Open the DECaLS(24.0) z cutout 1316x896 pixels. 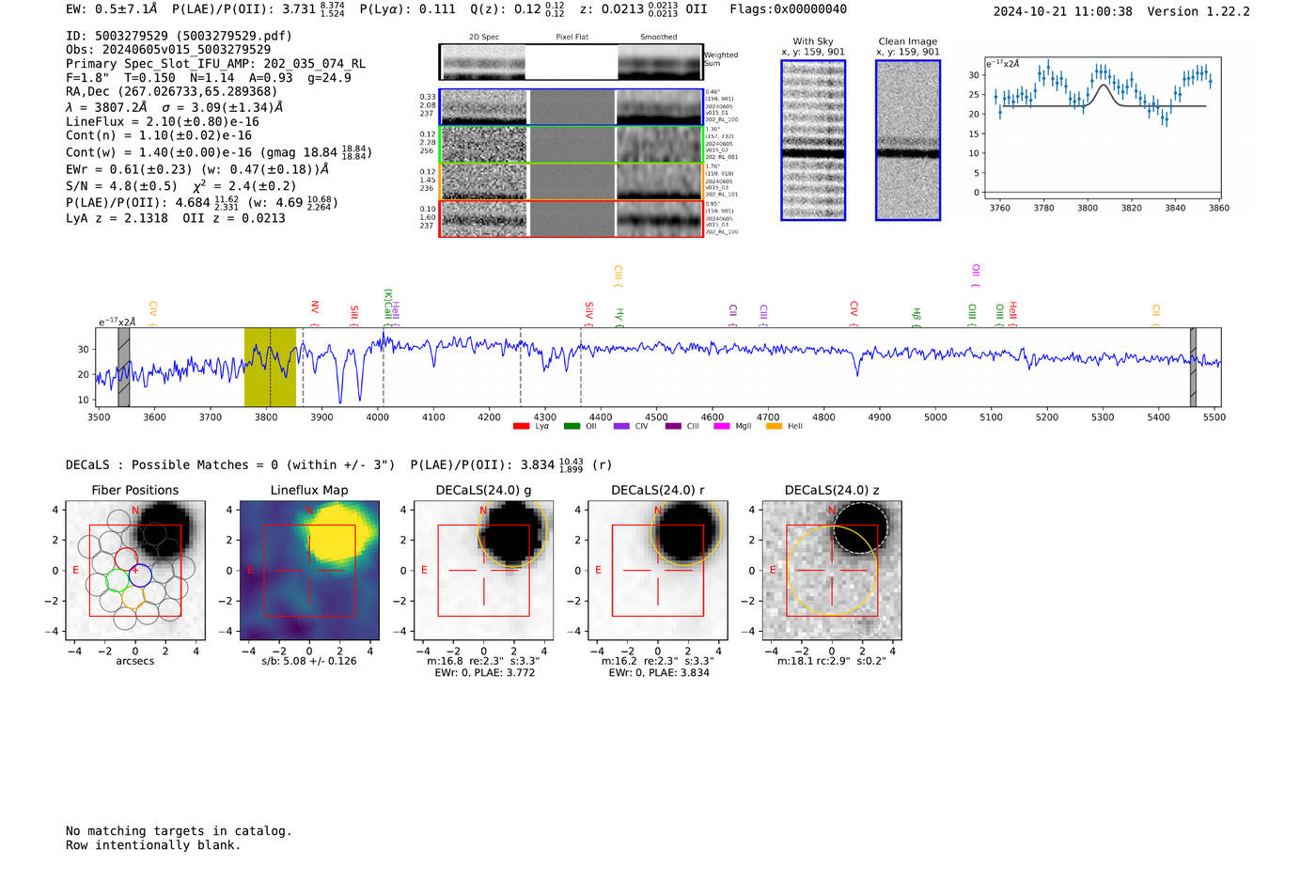pyautogui.click(x=832, y=571)
